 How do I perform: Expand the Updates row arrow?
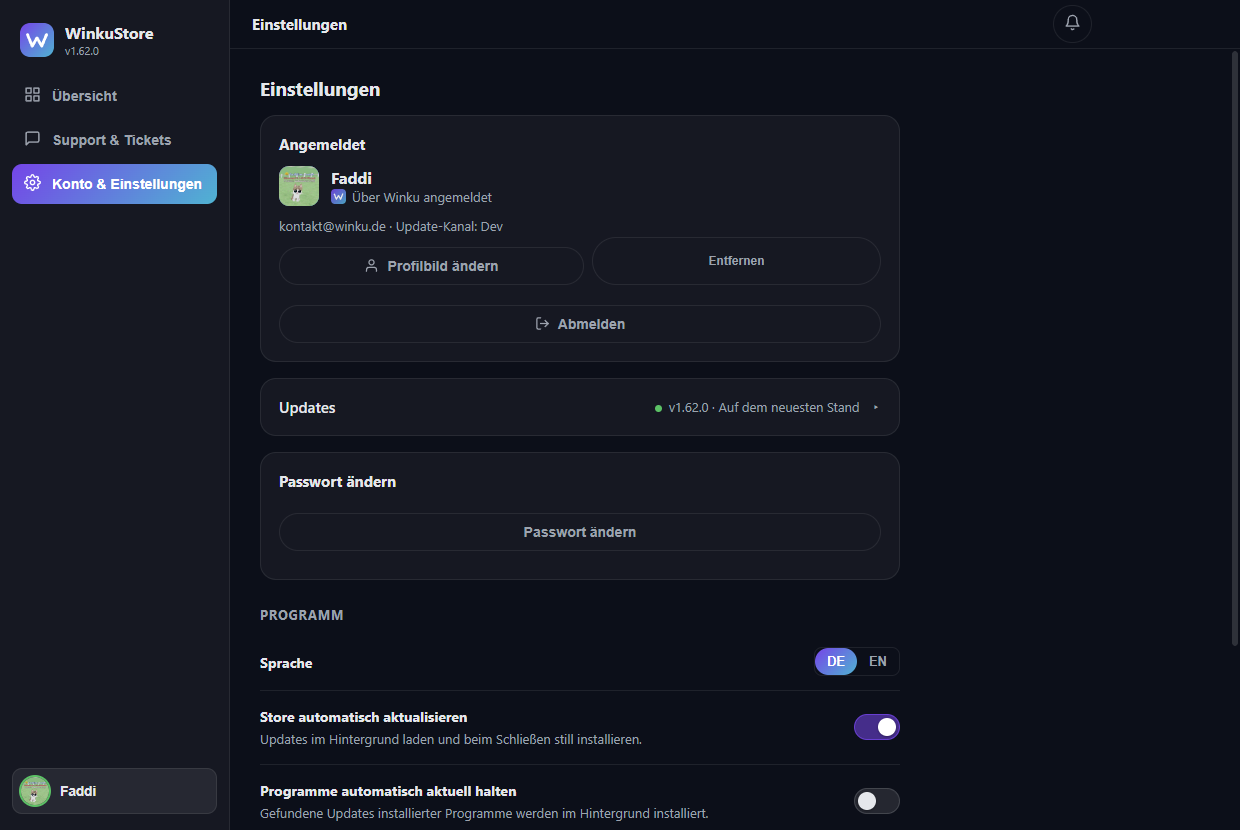coord(875,407)
